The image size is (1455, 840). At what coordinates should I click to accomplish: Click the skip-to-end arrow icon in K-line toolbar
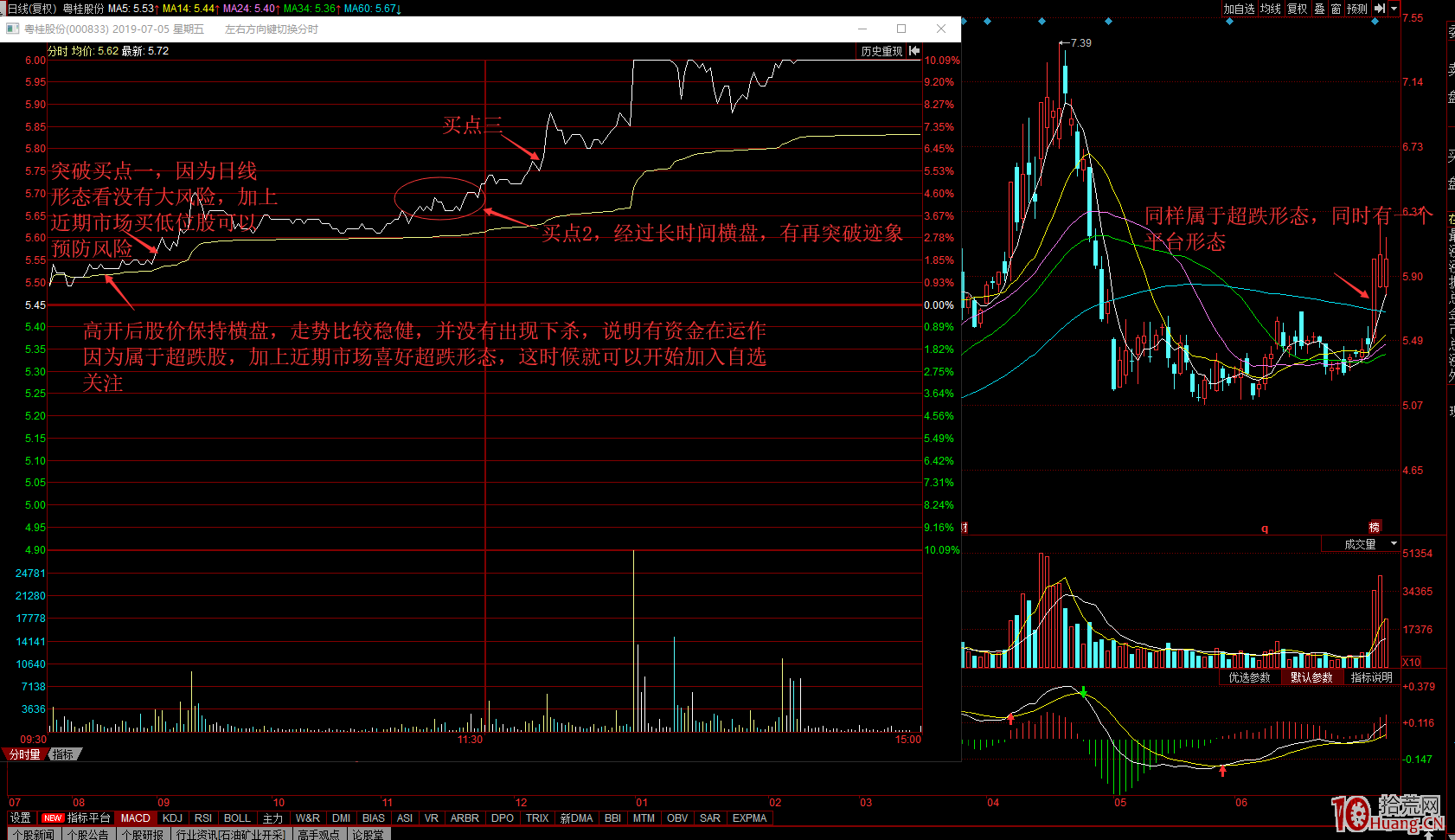tap(1379, 9)
